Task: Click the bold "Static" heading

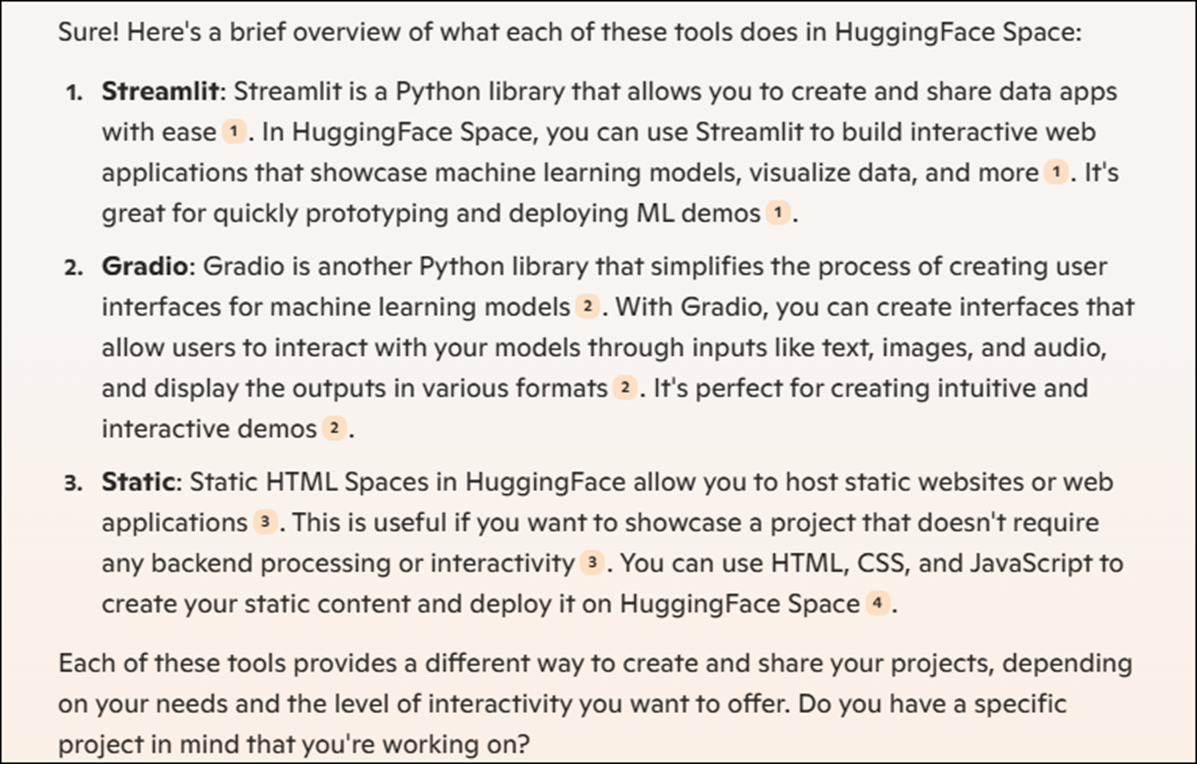Action: (x=138, y=482)
